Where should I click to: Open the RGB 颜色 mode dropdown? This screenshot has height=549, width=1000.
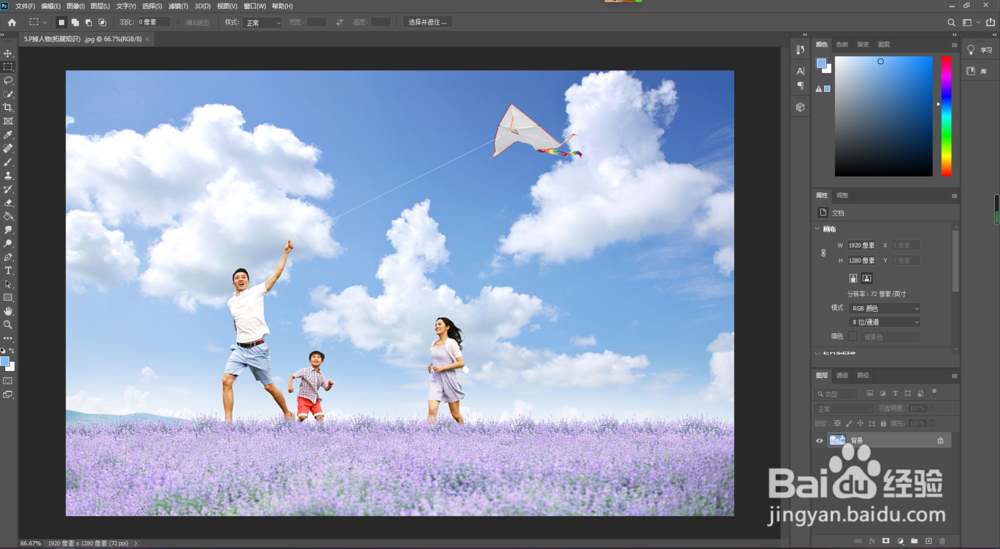coord(885,309)
